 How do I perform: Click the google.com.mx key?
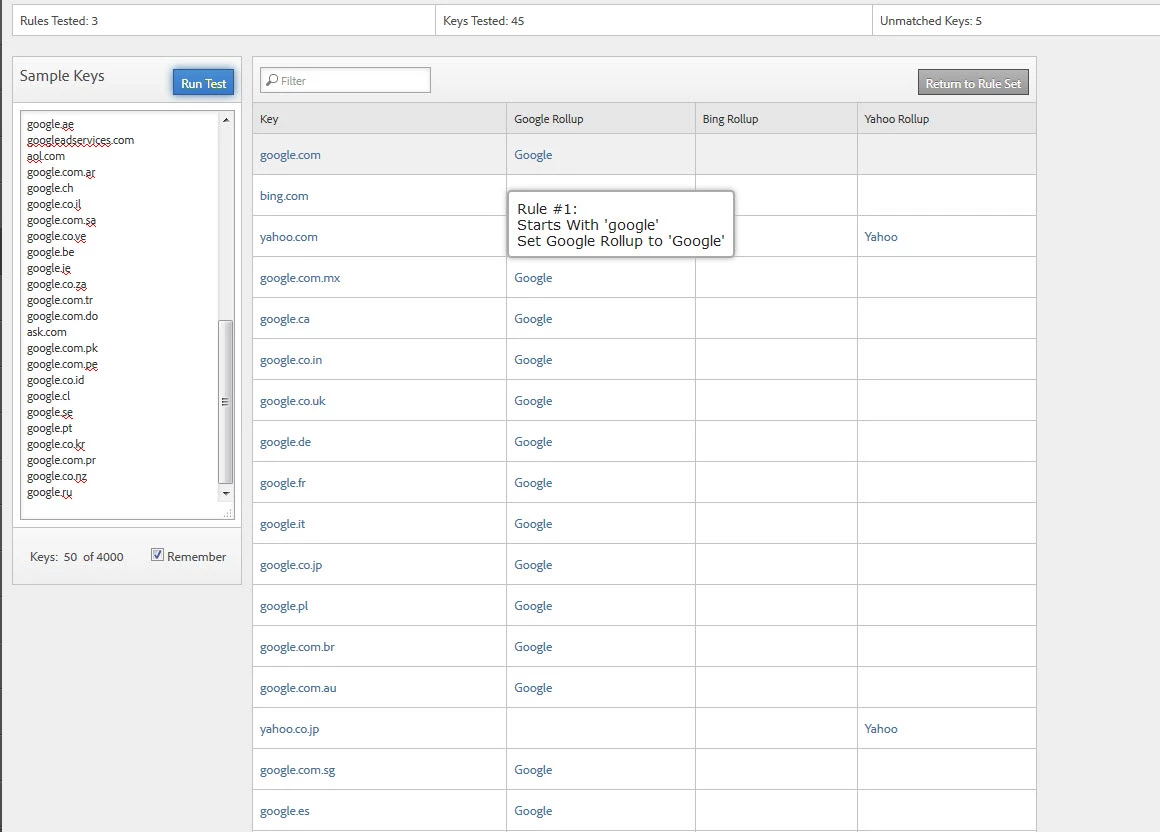(x=300, y=278)
